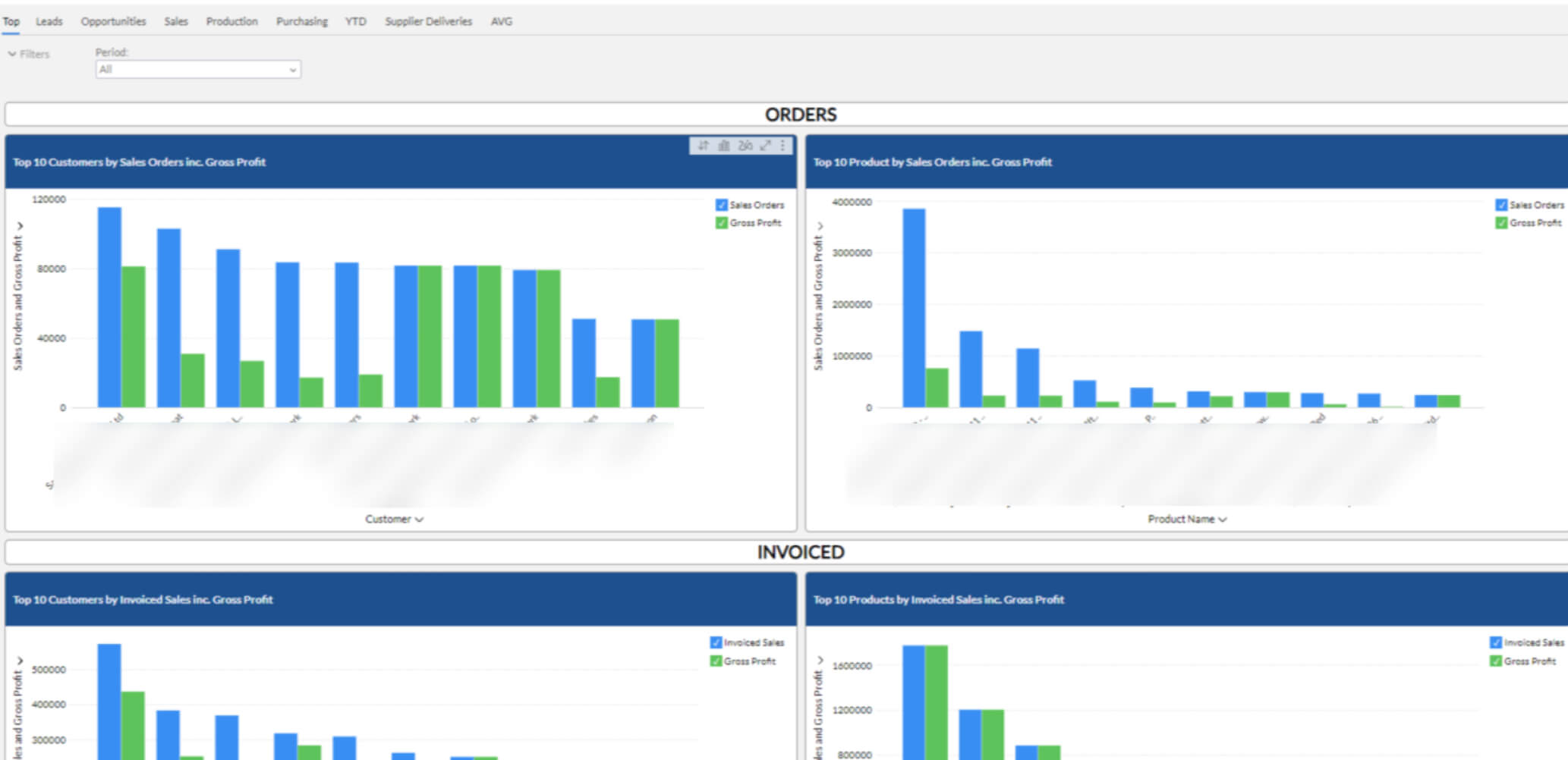The image size is (1568, 760).
Task: Go to the Purchasing tab
Action: [301, 21]
